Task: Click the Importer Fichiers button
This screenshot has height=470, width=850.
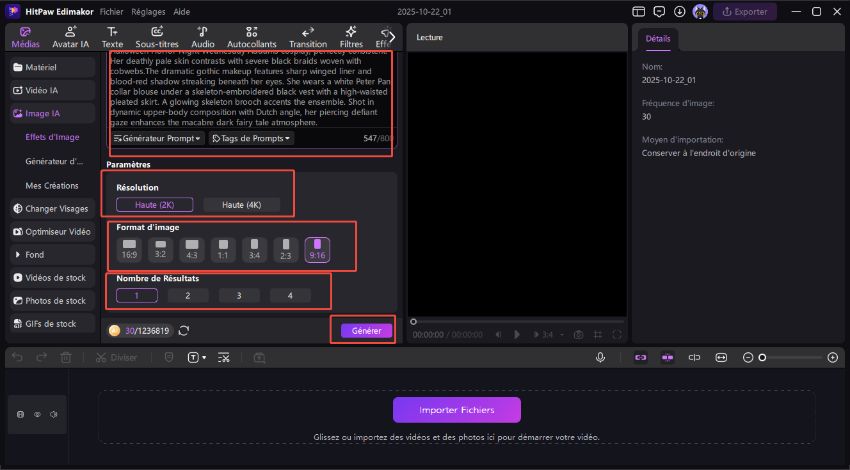Action: (x=457, y=410)
